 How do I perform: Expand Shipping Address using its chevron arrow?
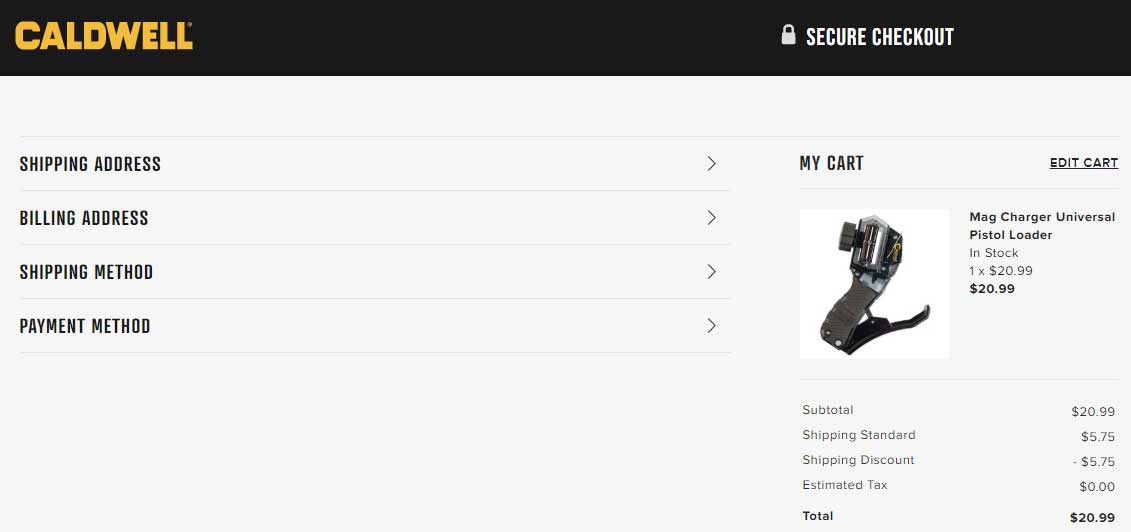[712, 164]
